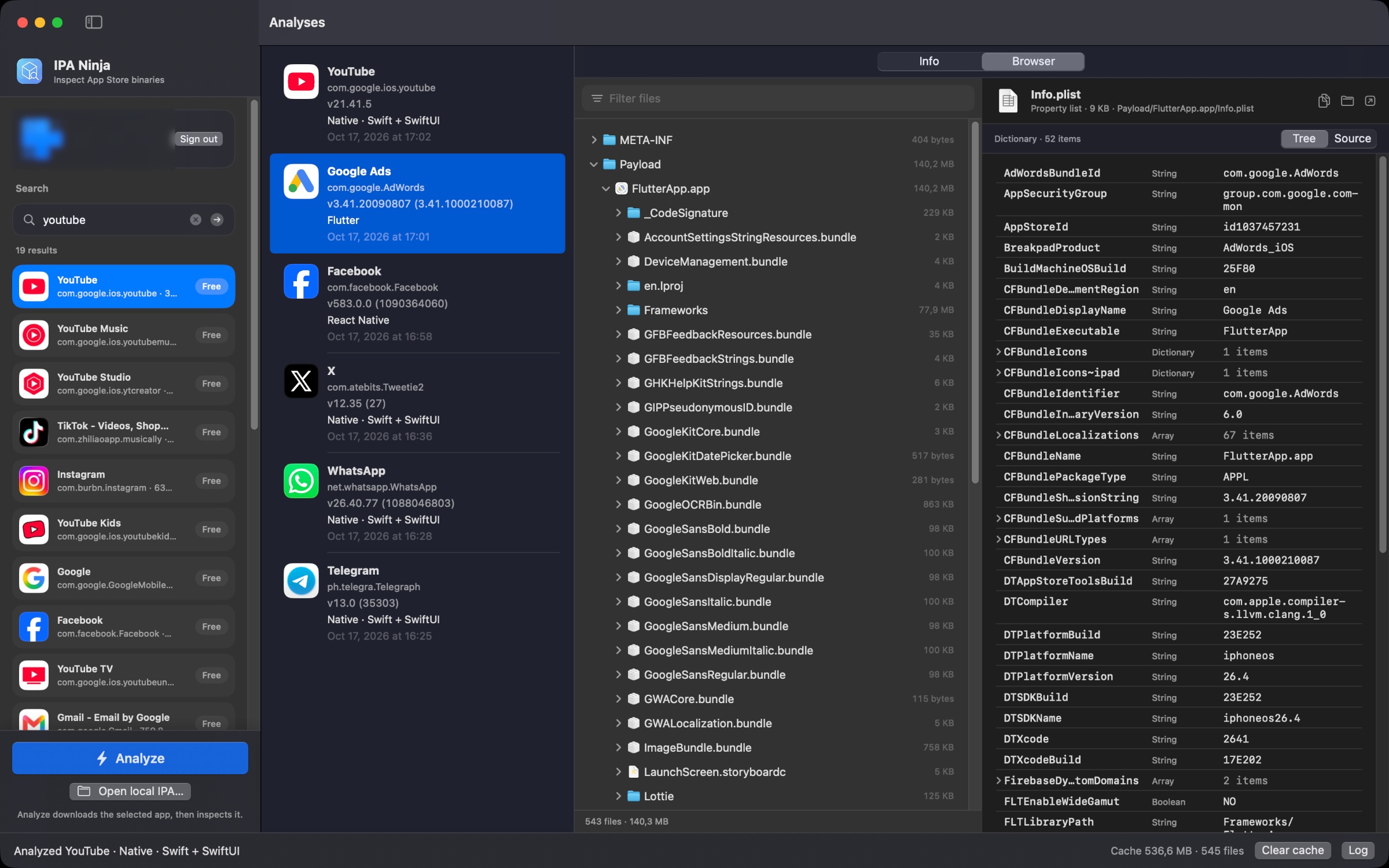Open the Browser tab
The width and height of the screenshot is (1389, 868).
[x=1033, y=61]
